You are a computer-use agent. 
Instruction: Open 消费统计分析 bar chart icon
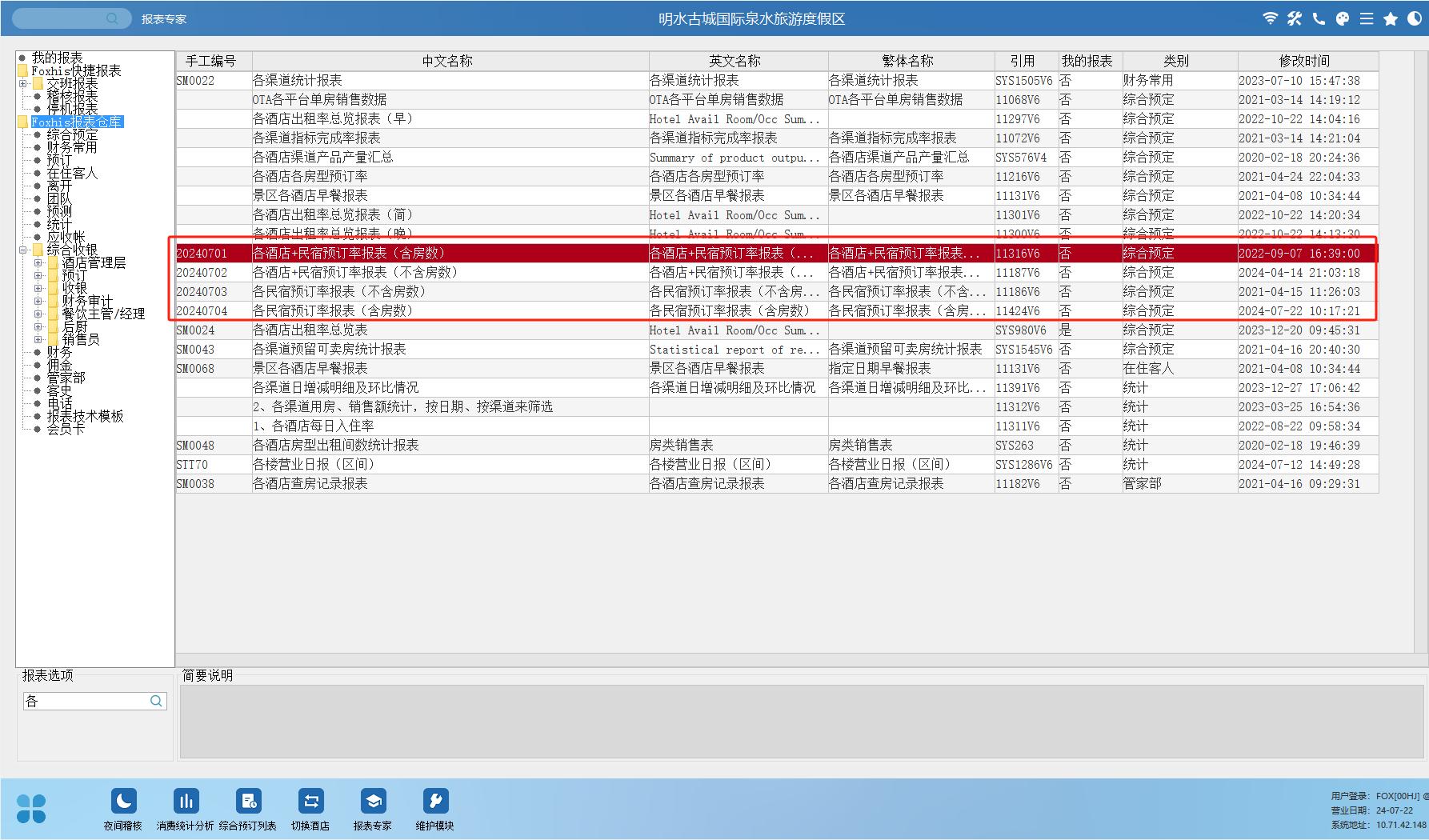click(186, 801)
